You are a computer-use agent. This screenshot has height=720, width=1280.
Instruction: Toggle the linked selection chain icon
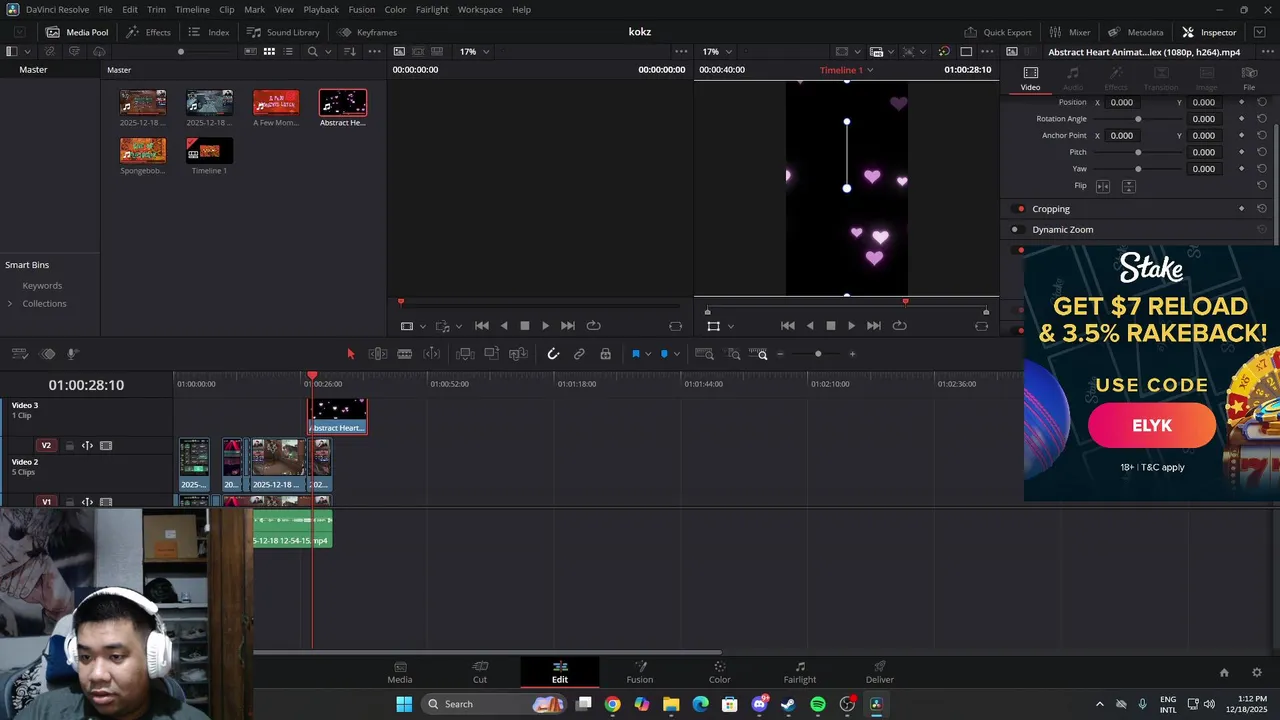point(579,354)
